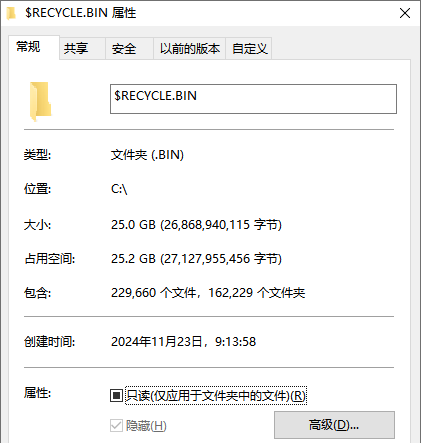Image resolution: width=421 pixels, height=443 pixels.
Task: Open 高级(D)... advanced attributes
Action: point(334,425)
